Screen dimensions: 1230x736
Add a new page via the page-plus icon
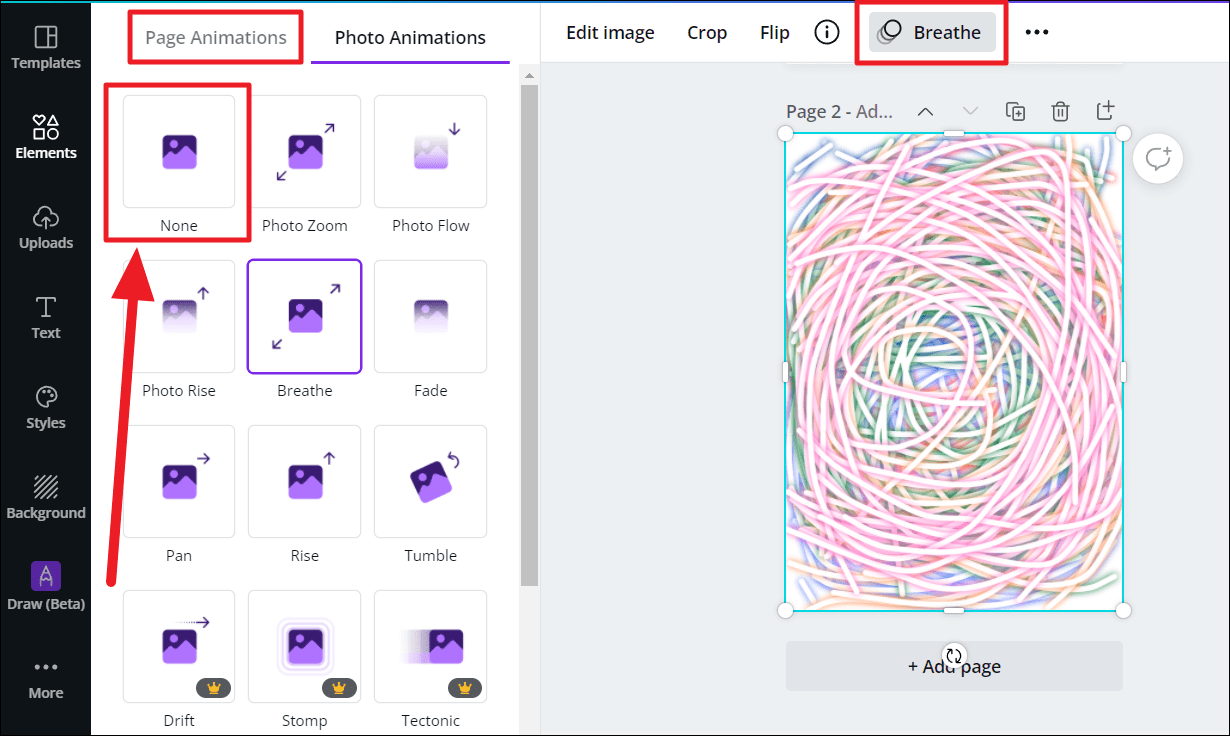[x=1105, y=111]
